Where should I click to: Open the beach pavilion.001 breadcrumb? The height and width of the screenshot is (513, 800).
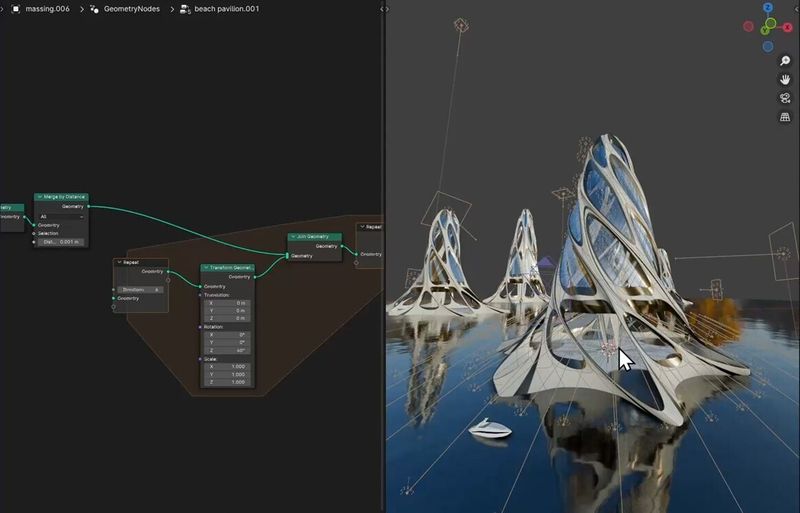coord(227,9)
